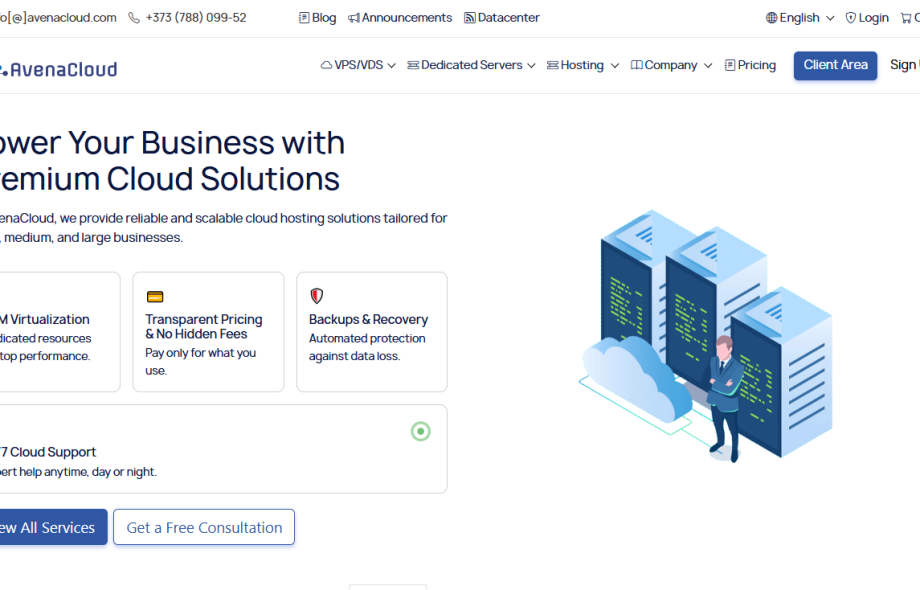Click the server icon beside Hosting menu
Screen dimensions: 920x590
click(x=554, y=65)
